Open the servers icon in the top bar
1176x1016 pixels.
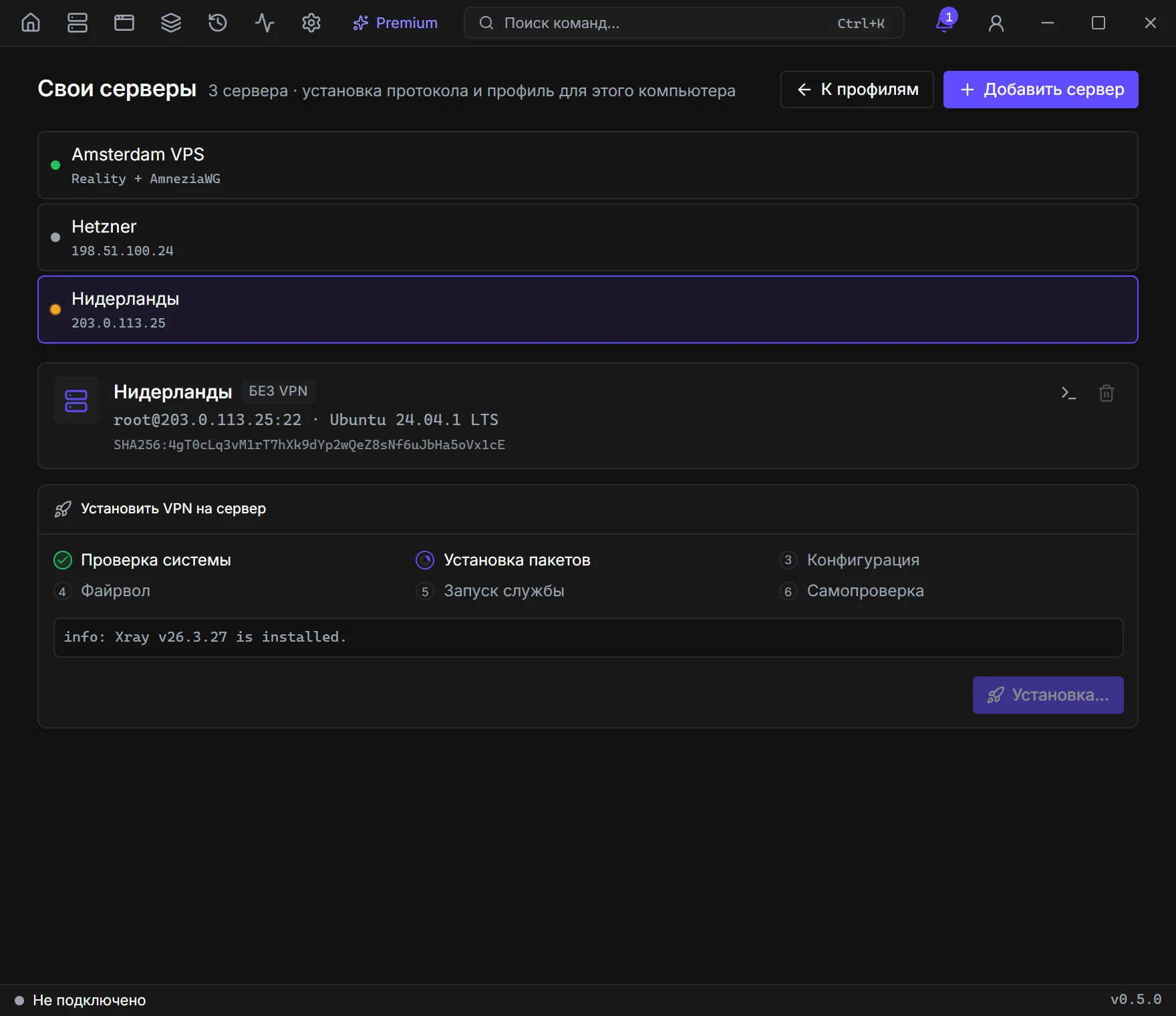point(78,23)
